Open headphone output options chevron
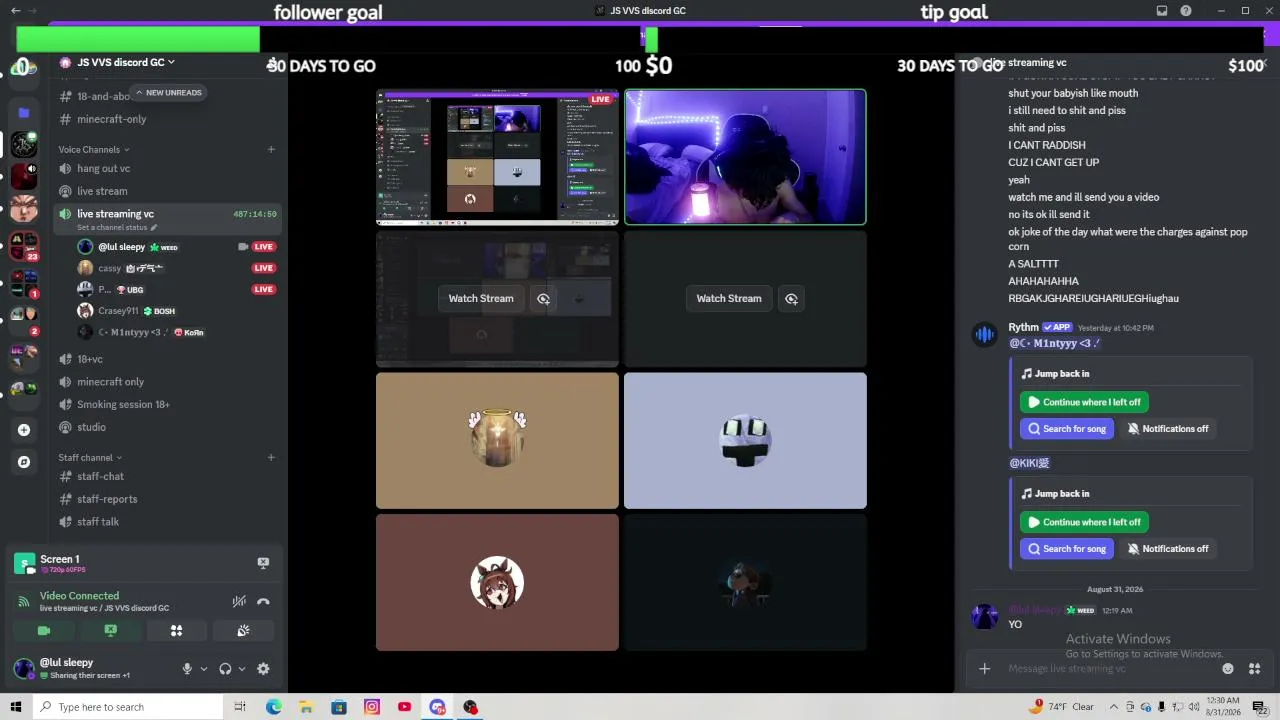1280x720 pixels. tap(242, 669)
